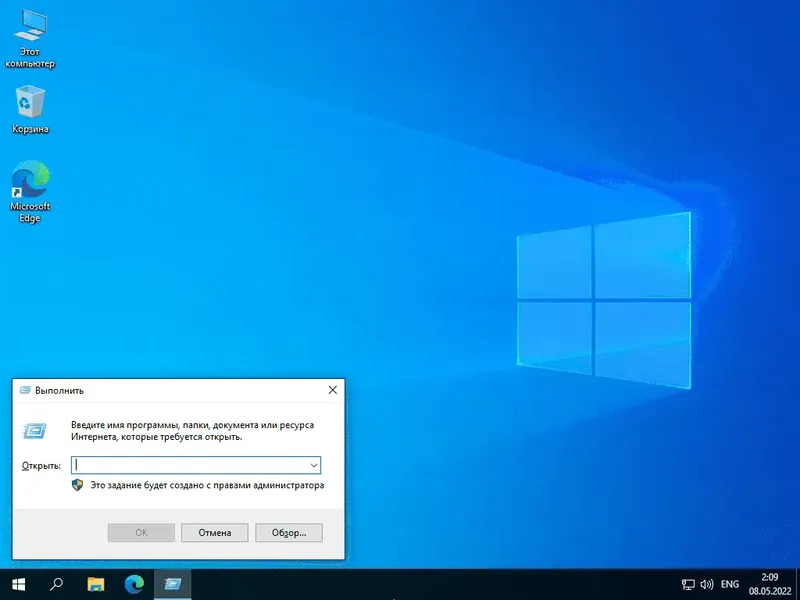Show desktop using the taskbar far-right corner
800x600 pixels.
coord(797,584)
